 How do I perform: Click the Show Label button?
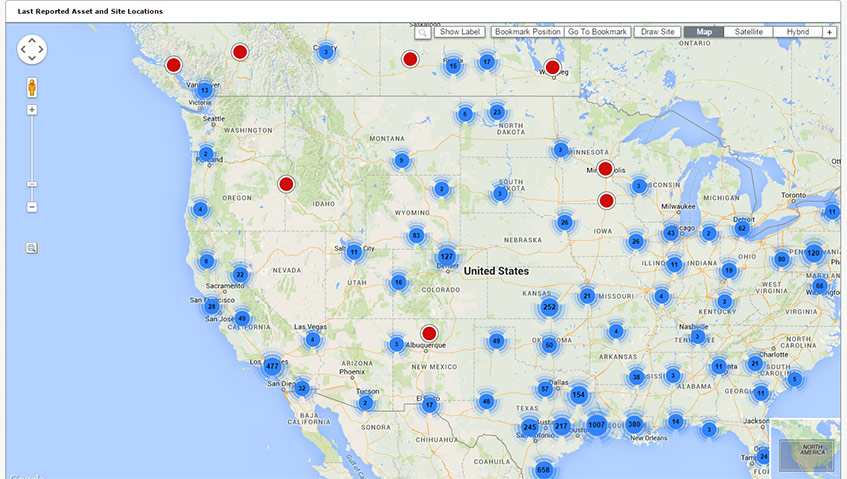pyautogui.click(x=460, y=32)
